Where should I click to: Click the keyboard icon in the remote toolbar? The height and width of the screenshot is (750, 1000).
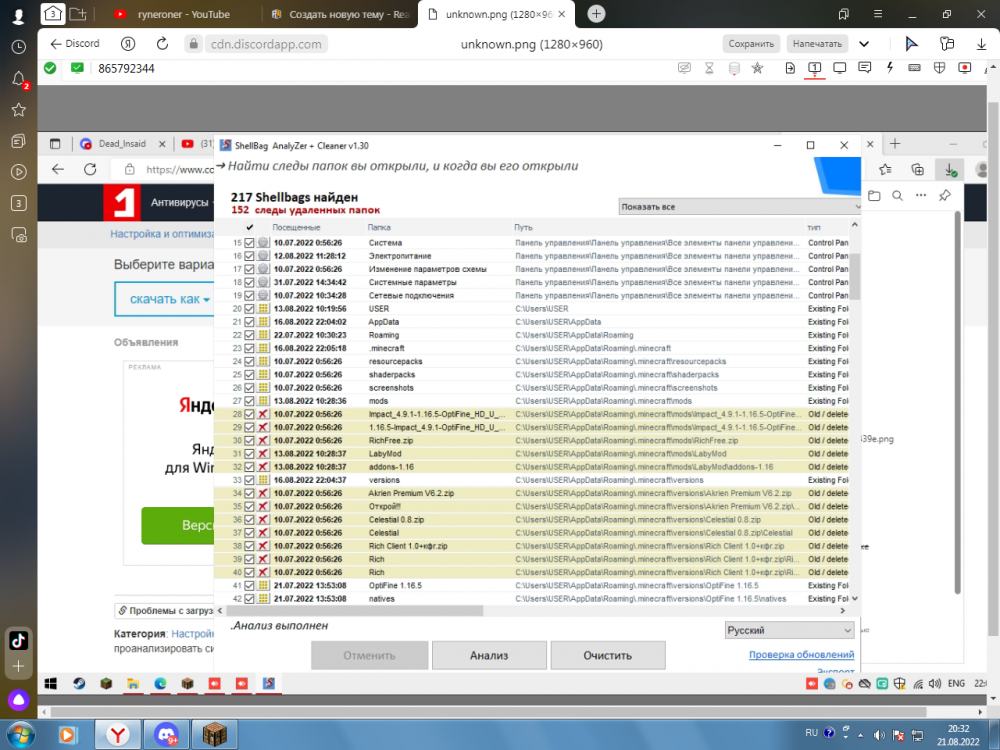915,68
